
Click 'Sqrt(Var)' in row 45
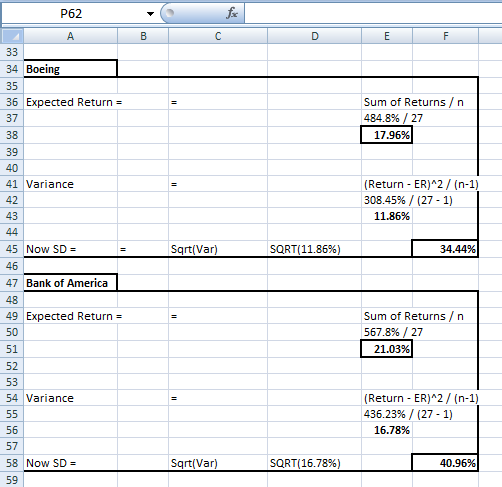coord(194,249)
